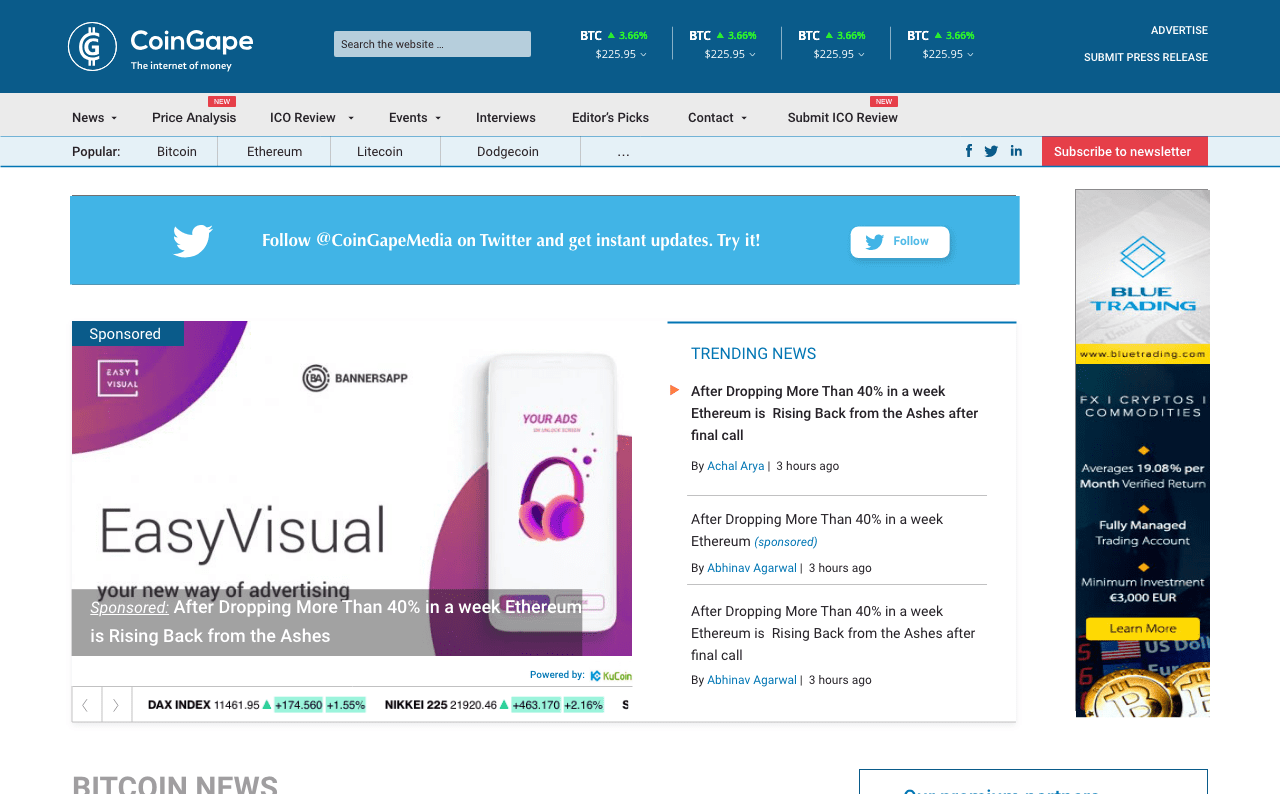Open last Abhinav Agarwal author link

[x=752, y=680]
